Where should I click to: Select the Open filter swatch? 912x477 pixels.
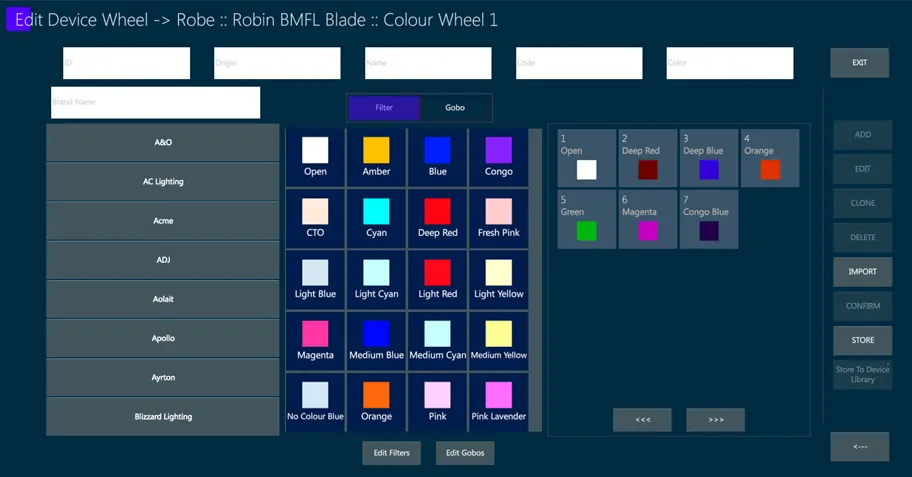[x=315, y=158]
